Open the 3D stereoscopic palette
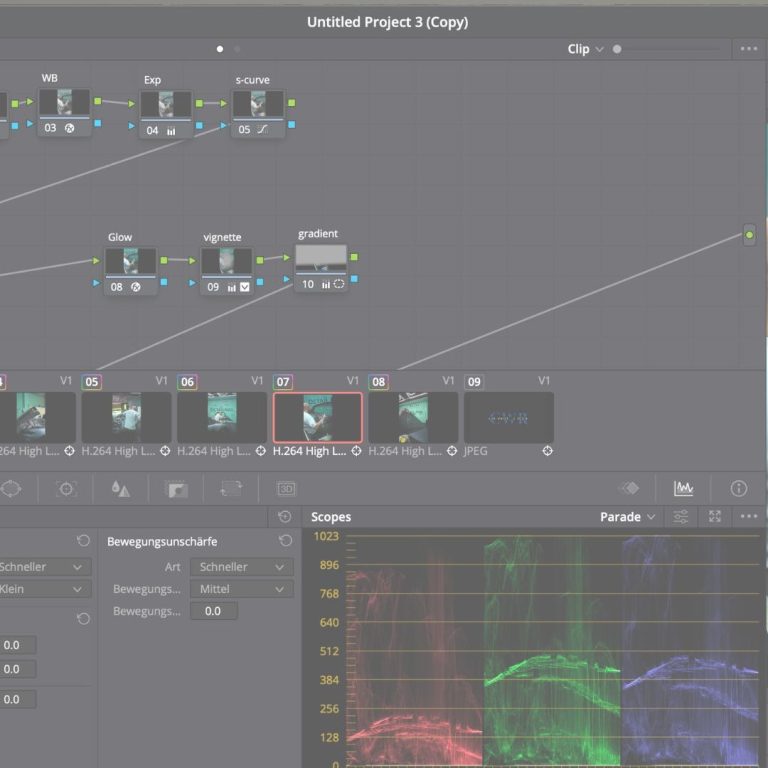Screen dimensions: 768x768 [286, 489]
